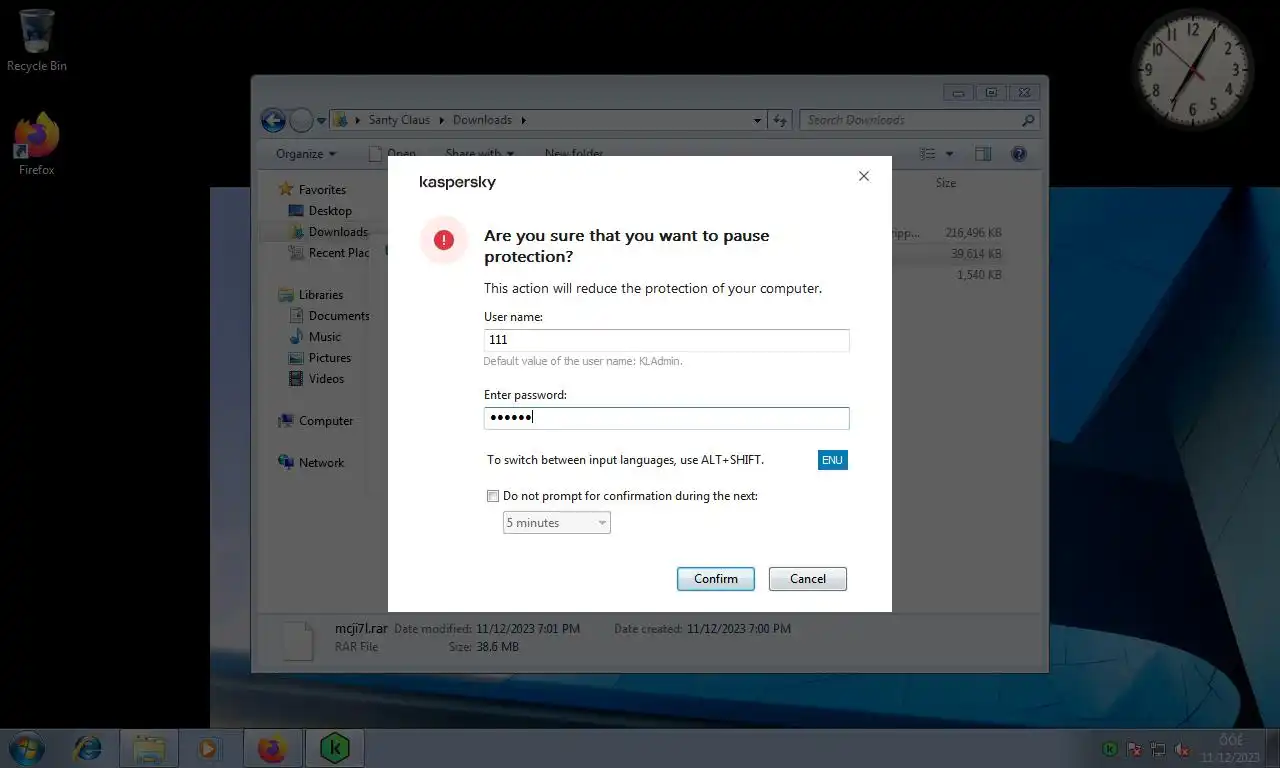Click the network tray icon
Screen dimensions: 1280x768
point(1159,748)
